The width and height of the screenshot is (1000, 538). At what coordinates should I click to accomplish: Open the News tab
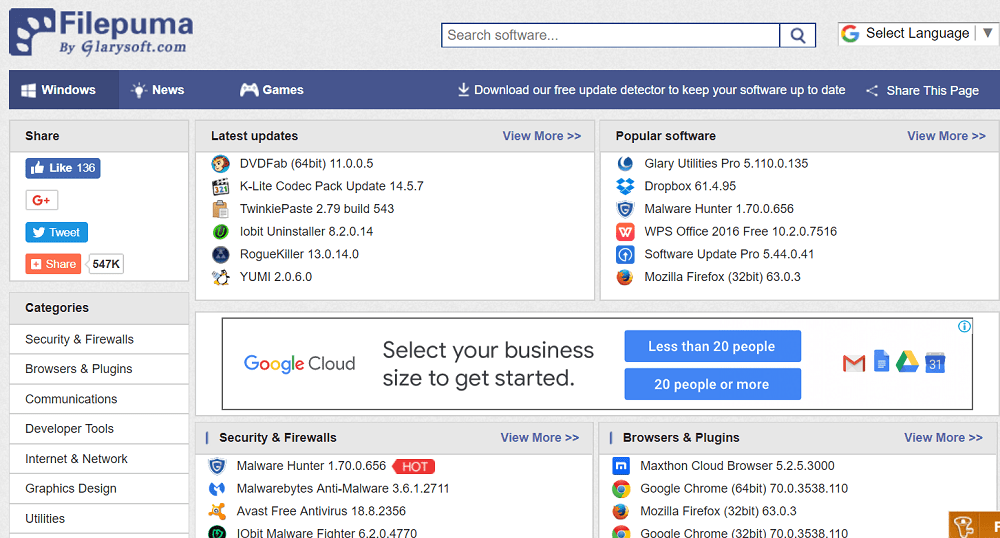click(158, 90)
